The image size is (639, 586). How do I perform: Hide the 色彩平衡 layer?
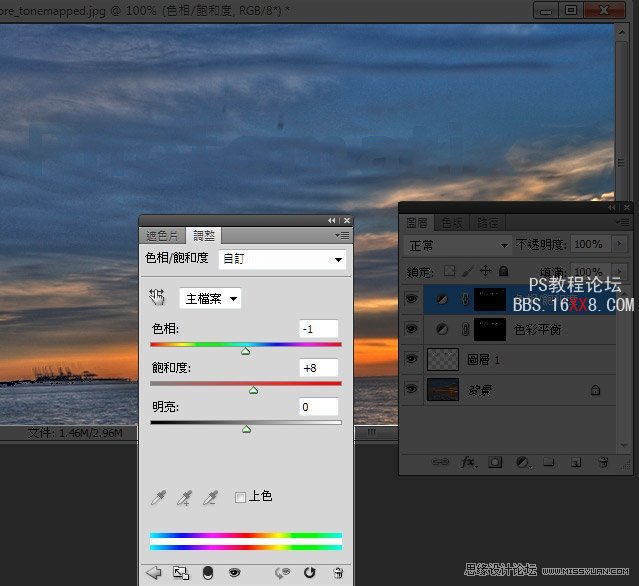(x=412, y=328)
